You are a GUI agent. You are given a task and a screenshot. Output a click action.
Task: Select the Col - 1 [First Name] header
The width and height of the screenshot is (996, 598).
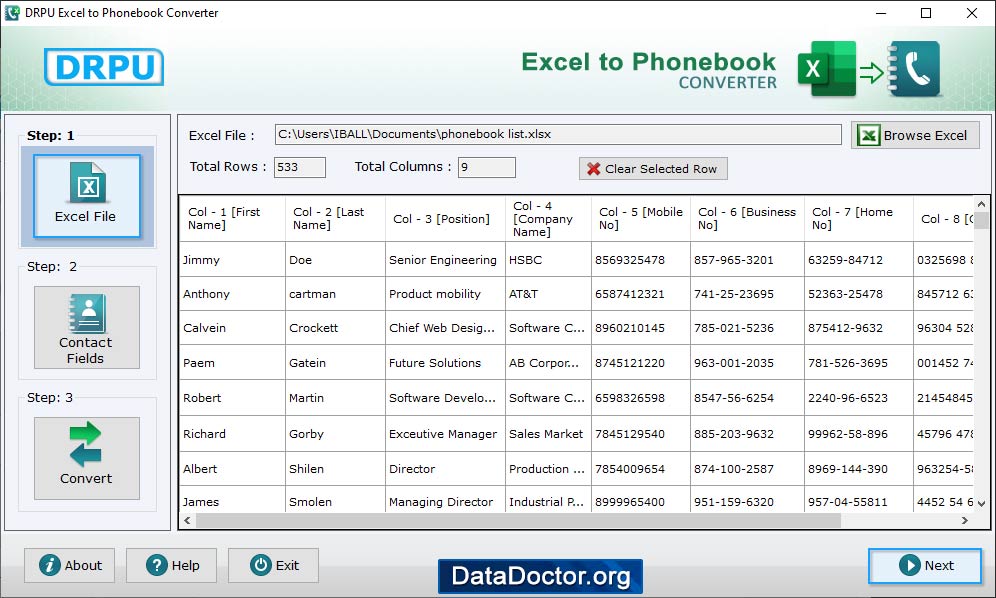pyautogui.click(x=232, y=219)
